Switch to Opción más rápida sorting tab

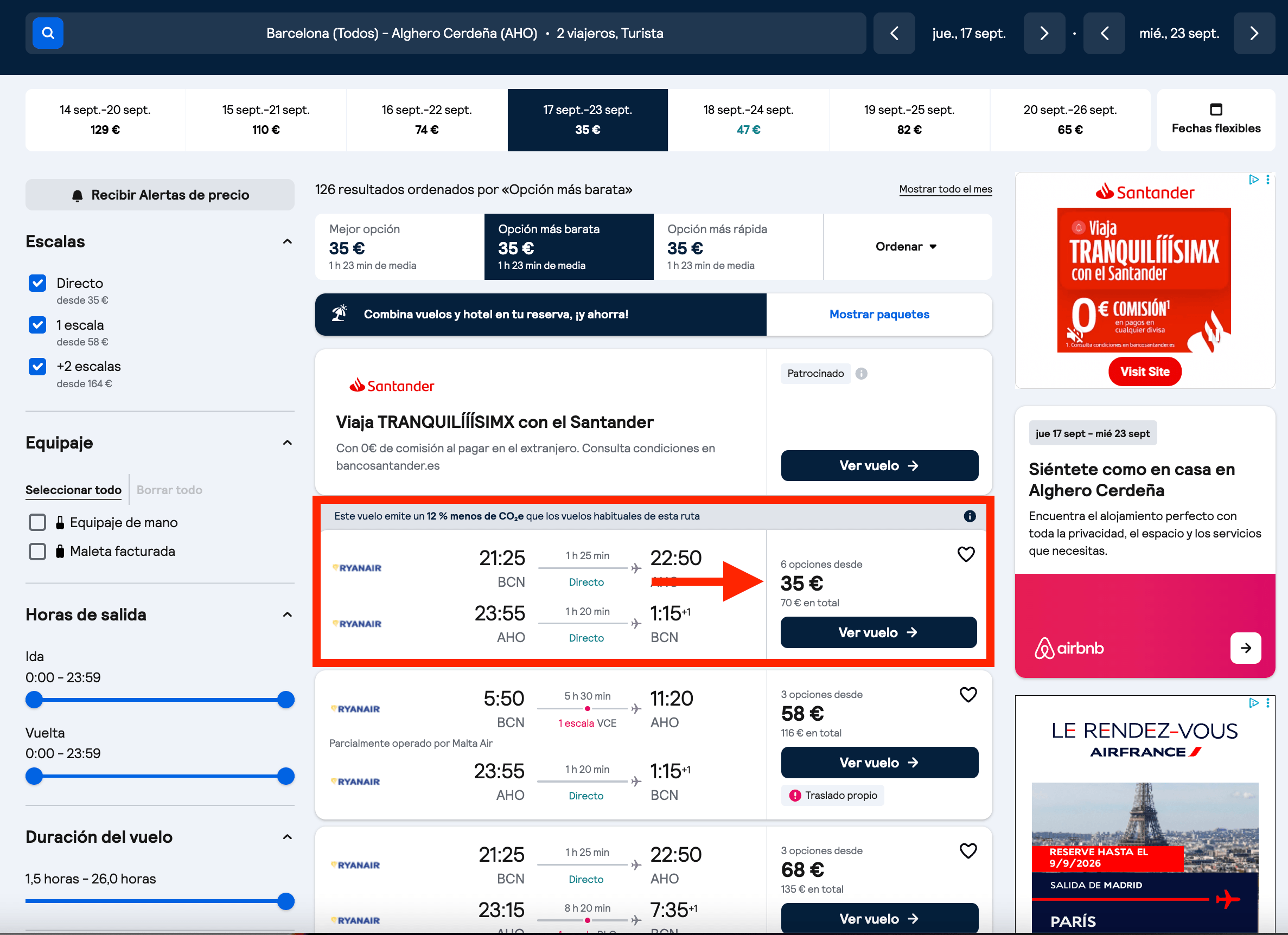click(738, 246)
